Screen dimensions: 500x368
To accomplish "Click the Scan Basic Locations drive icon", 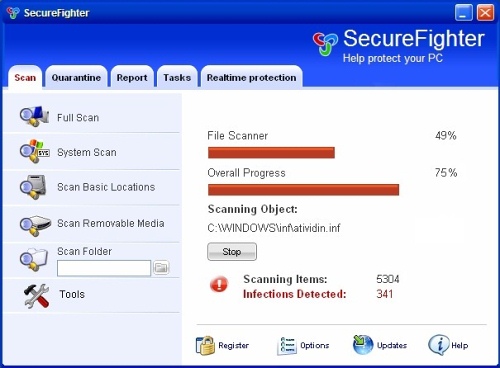I will pos(33,186).
